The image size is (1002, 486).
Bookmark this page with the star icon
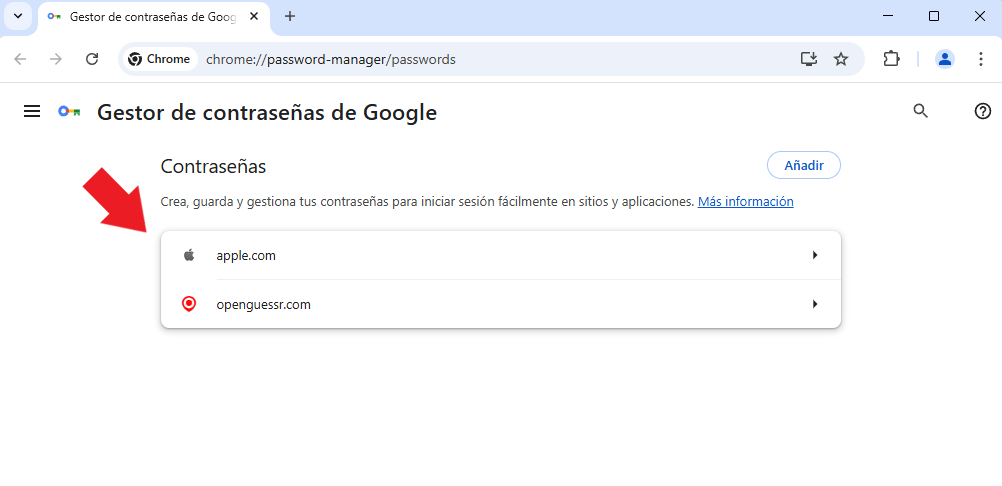841,59
